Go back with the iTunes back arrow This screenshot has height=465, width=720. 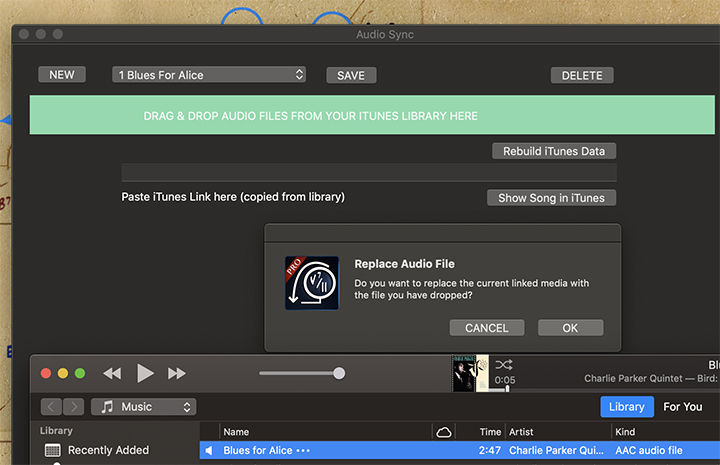coord(50,407)
